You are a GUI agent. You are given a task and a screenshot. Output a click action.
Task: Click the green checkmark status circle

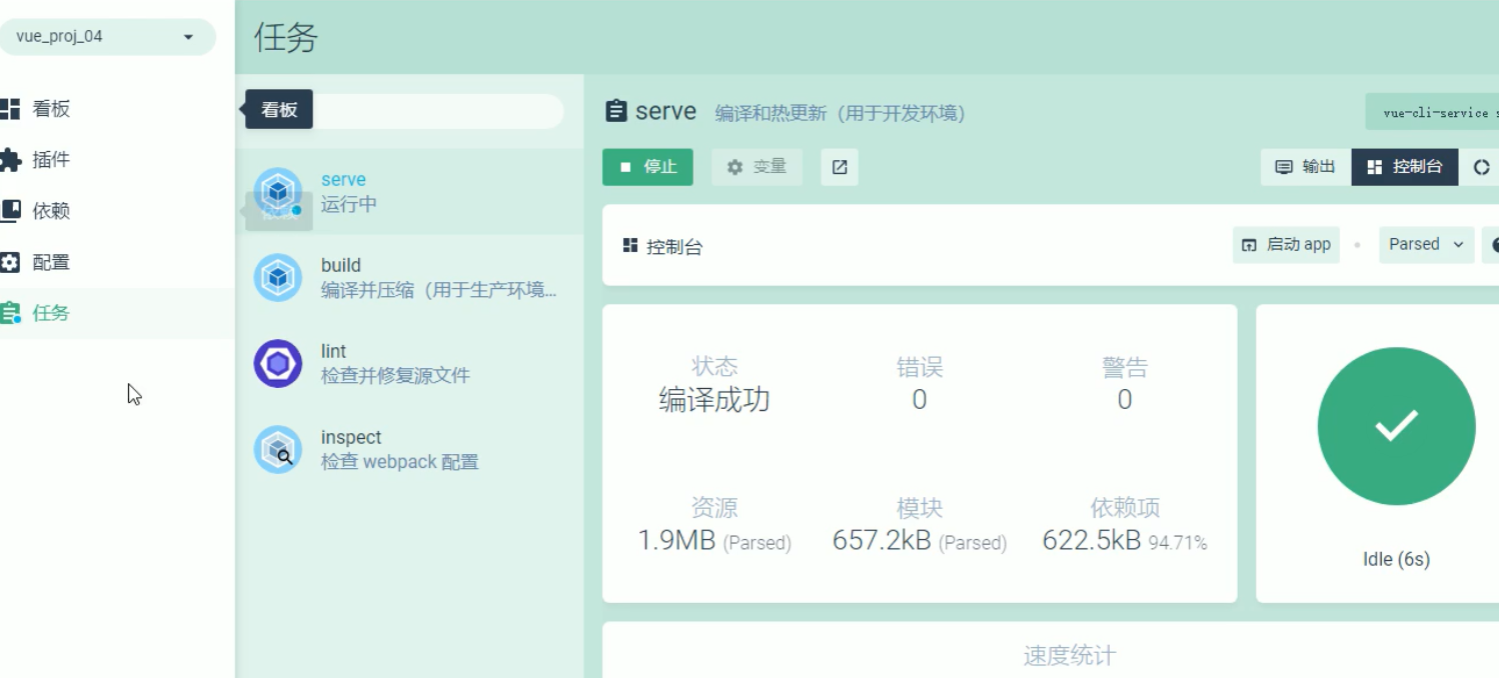1396,426
